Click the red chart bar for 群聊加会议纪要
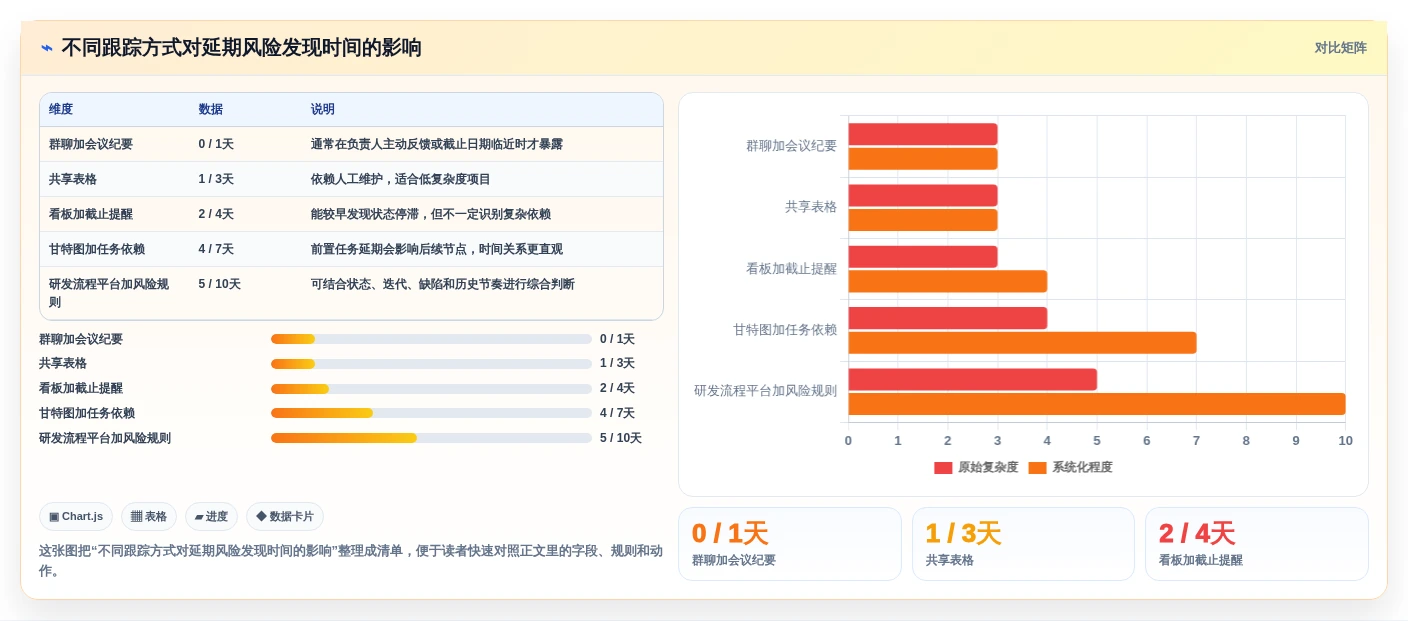Image resolution: width=1408 pixels, height=621 pixels. pos(923,134)
